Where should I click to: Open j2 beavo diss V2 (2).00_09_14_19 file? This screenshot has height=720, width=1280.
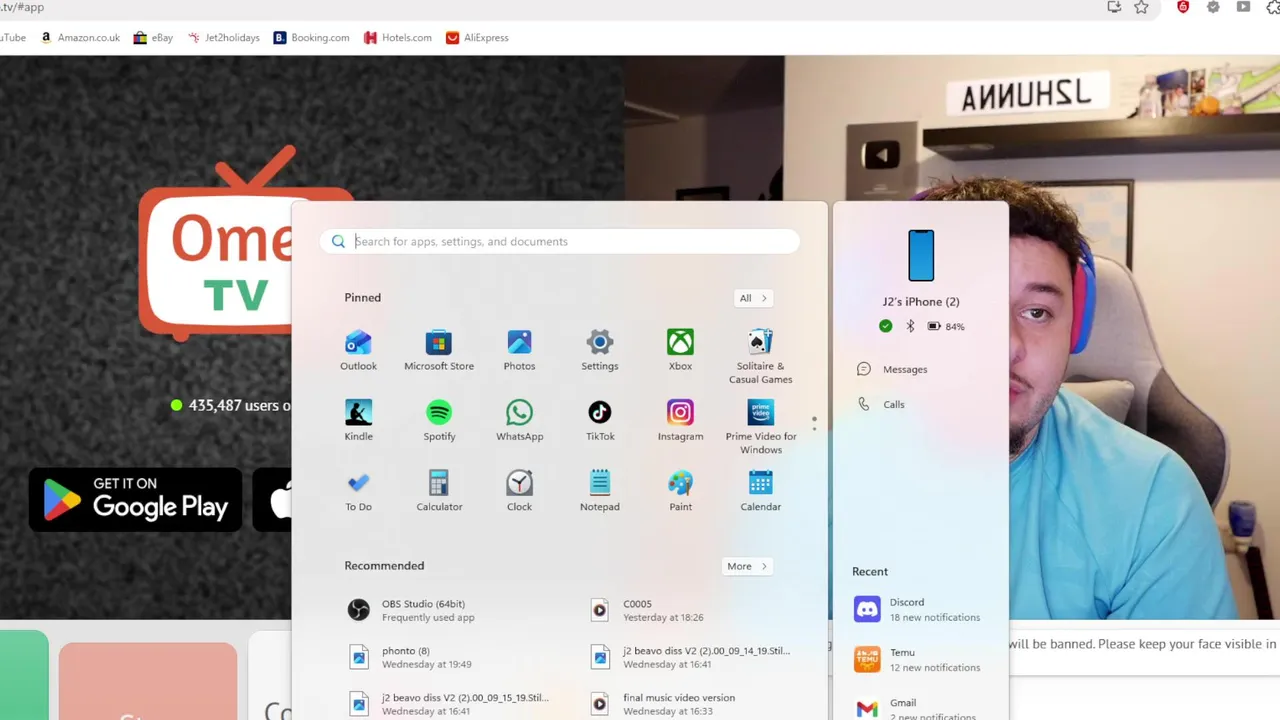690,657
